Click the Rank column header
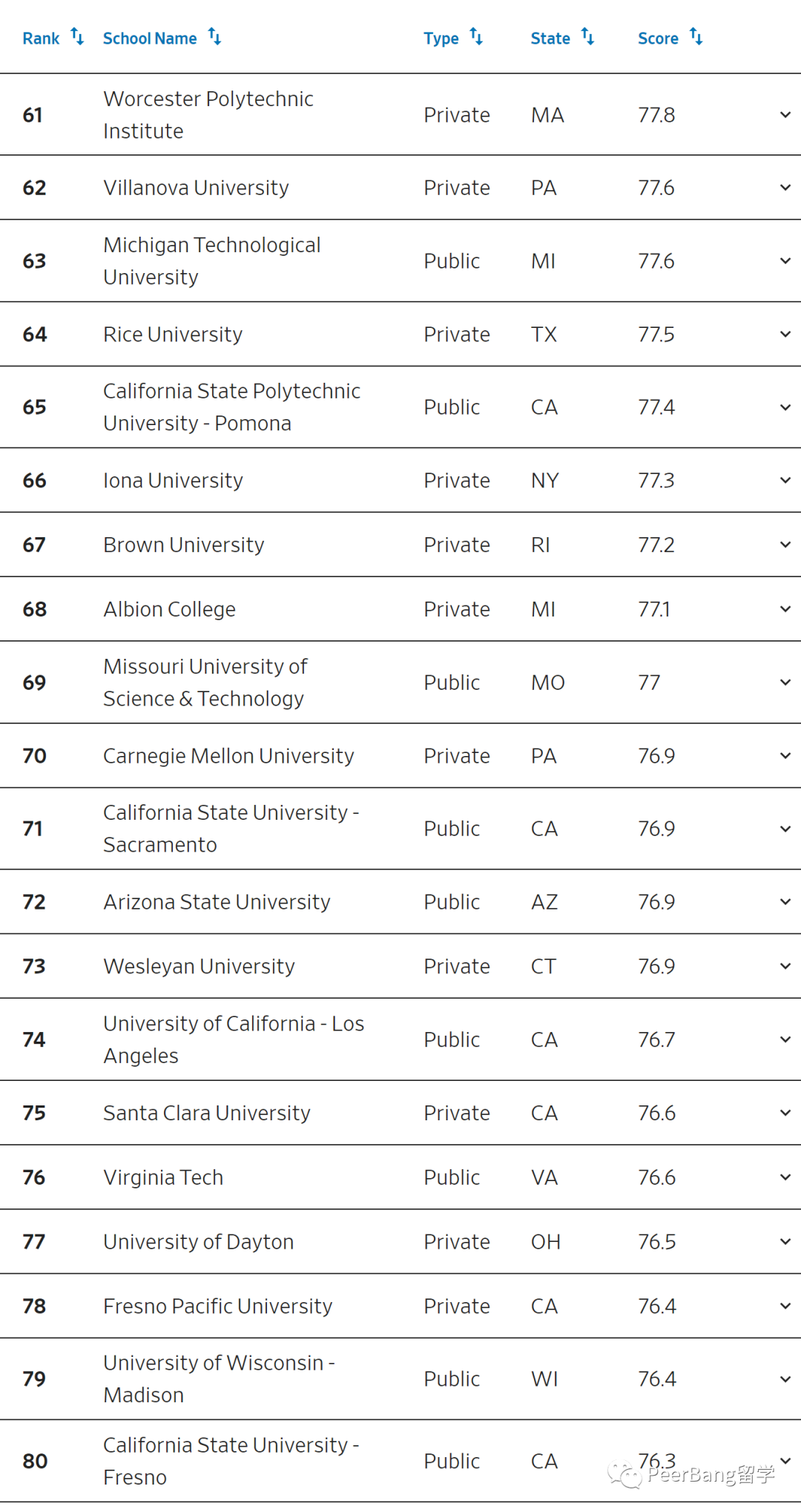The height and width of the screenshot is (1512, 801). pyautogui.click(x=41, y=39)
